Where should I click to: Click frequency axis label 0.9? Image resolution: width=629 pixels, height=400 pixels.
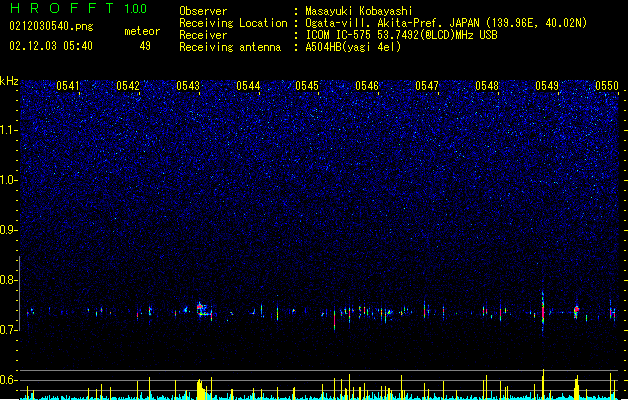tap(8, 230)
